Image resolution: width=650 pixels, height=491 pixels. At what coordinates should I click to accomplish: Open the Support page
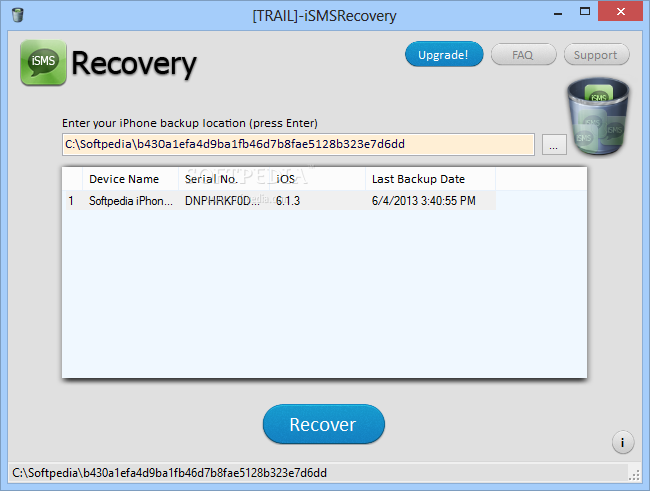tap(596, 55)
